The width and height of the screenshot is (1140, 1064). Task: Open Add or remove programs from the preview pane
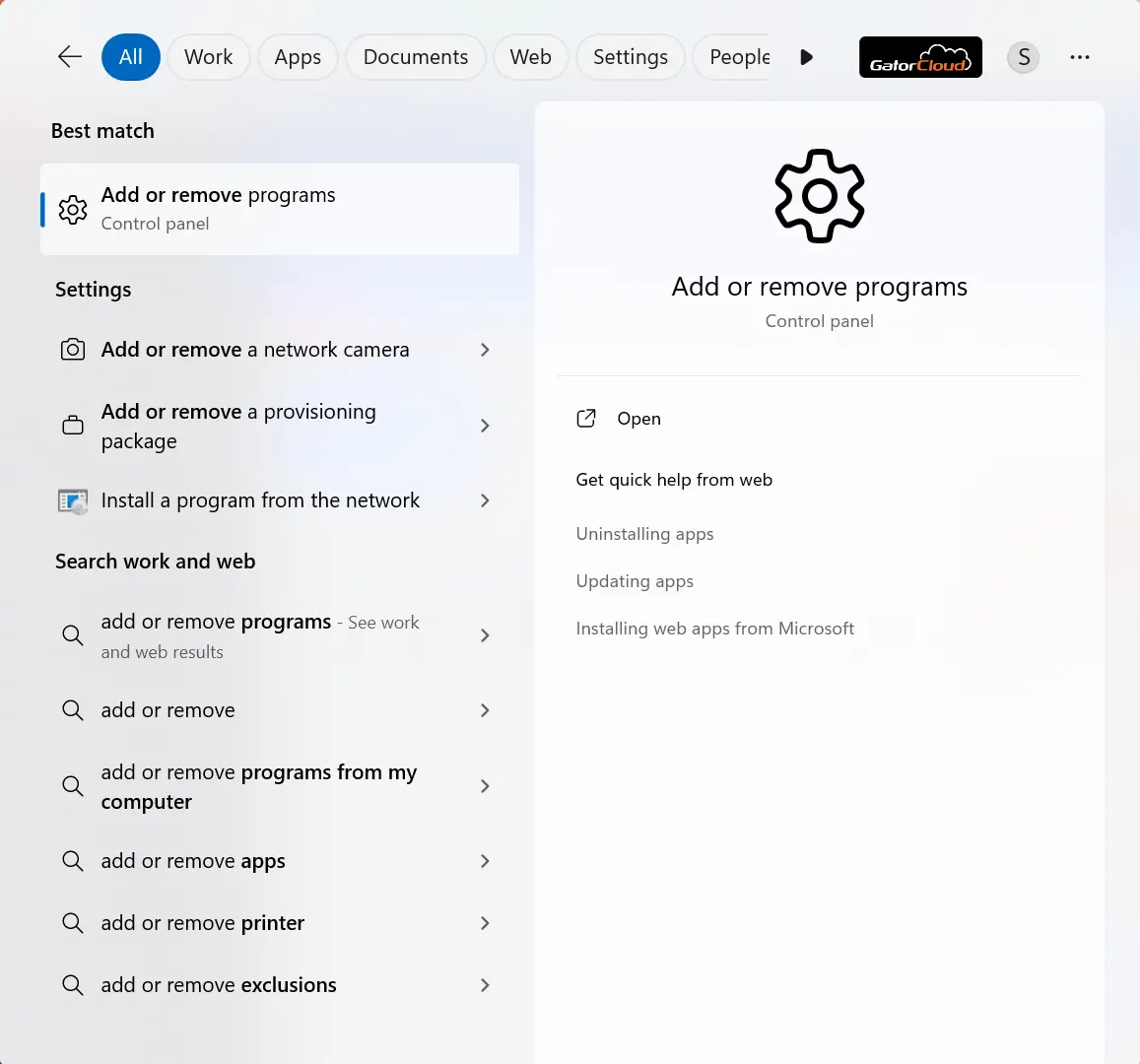click(638, 419)
